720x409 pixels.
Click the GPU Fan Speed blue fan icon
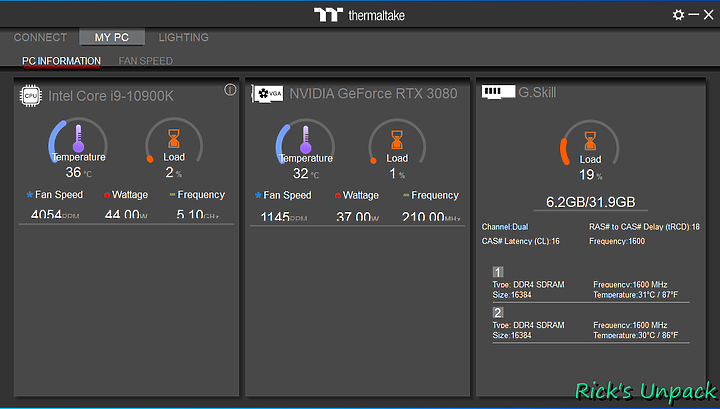click(x=258, y=195)
